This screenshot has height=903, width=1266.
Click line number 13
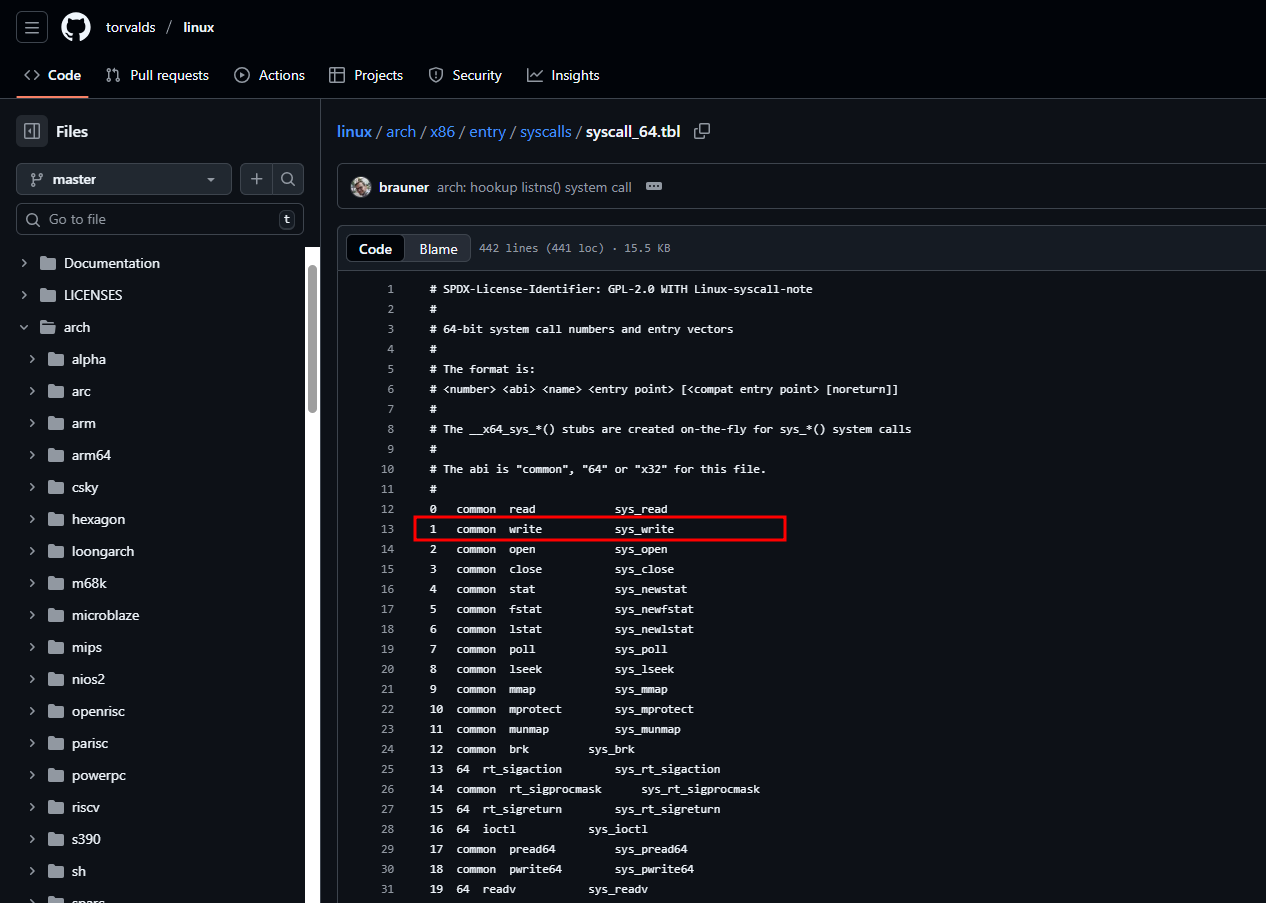[x=387, y=529]
